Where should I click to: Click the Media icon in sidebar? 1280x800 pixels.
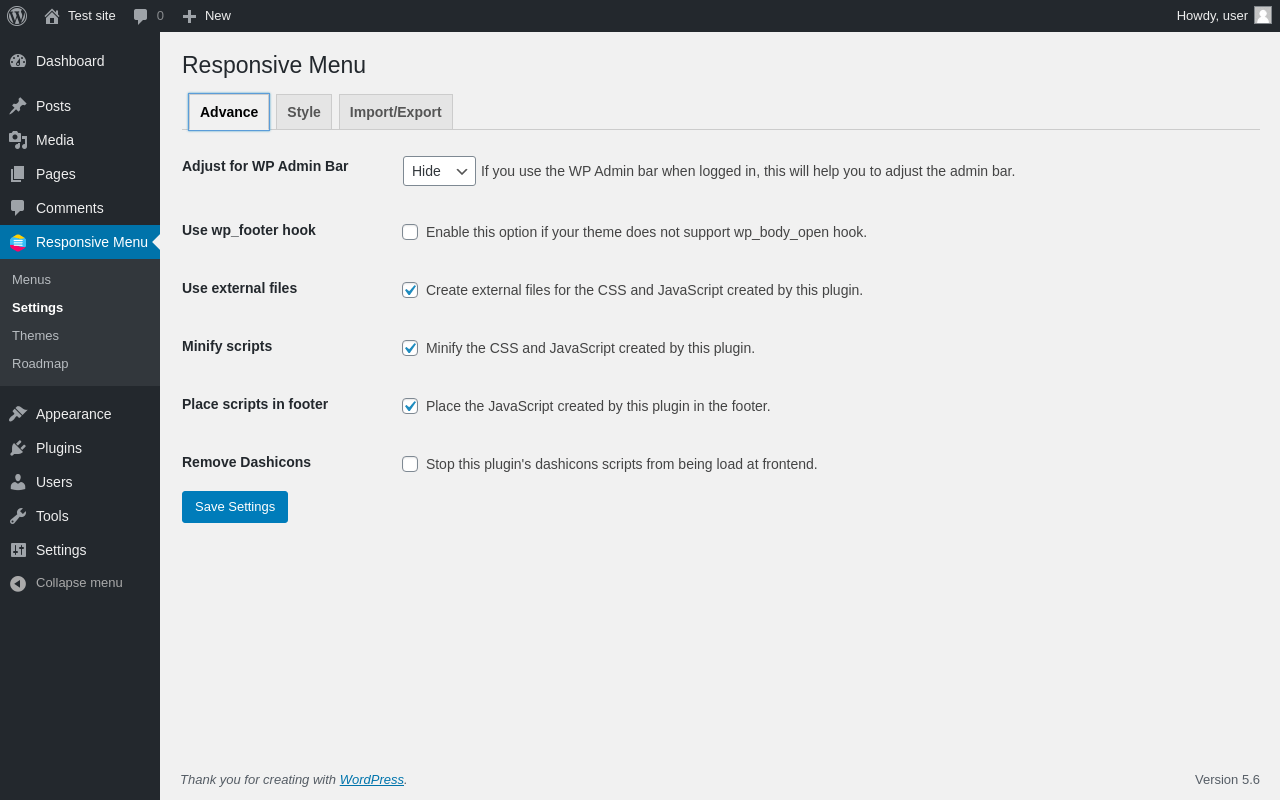pos(18,140)
